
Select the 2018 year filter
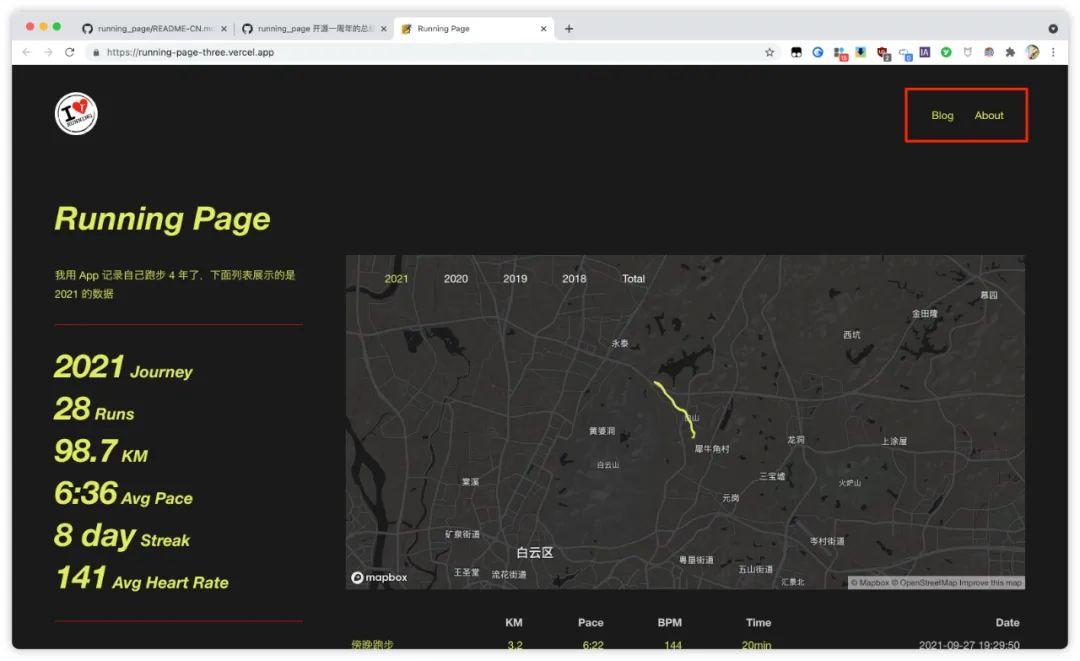(573, 279)
